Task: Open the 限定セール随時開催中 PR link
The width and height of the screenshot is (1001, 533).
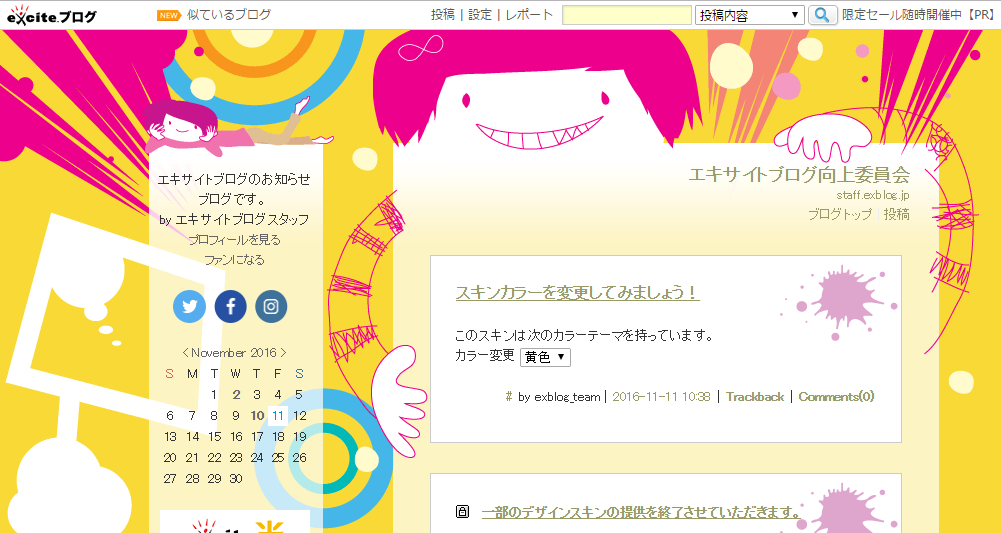Action: [x=918, y=15]
